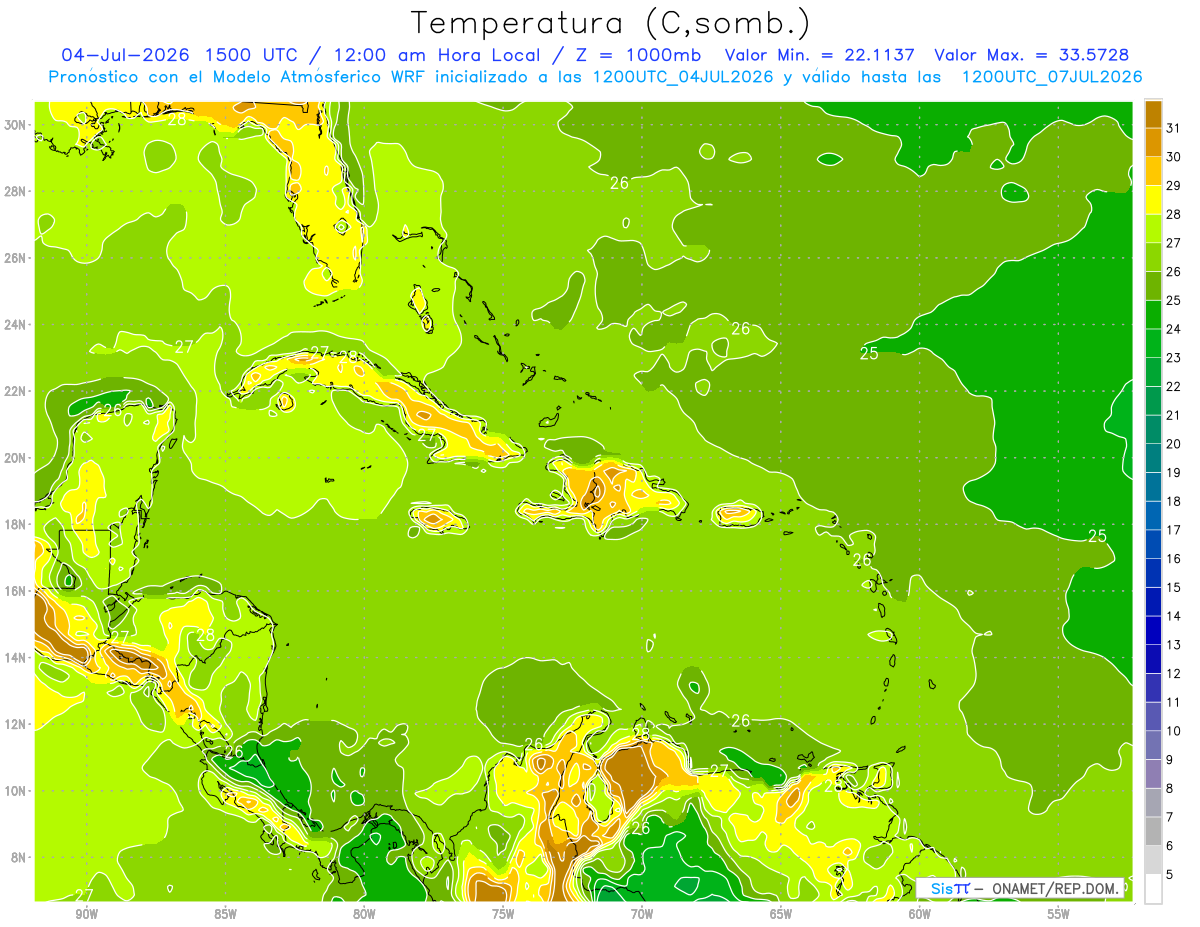The width and height of the screenshot is (1200, 927).
Task: Click the legend swatch between 26 and 27
Action: (x=1153, y=257)
